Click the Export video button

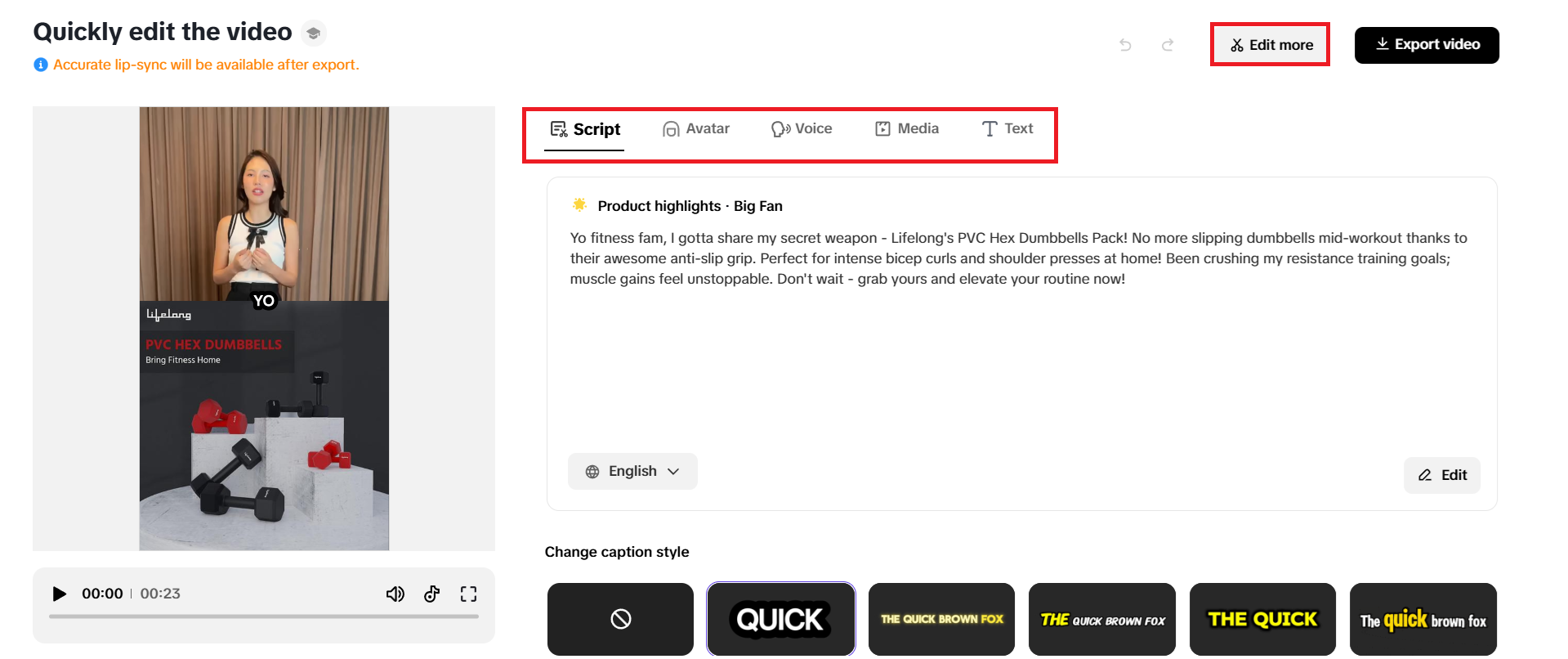(1427, 45)
